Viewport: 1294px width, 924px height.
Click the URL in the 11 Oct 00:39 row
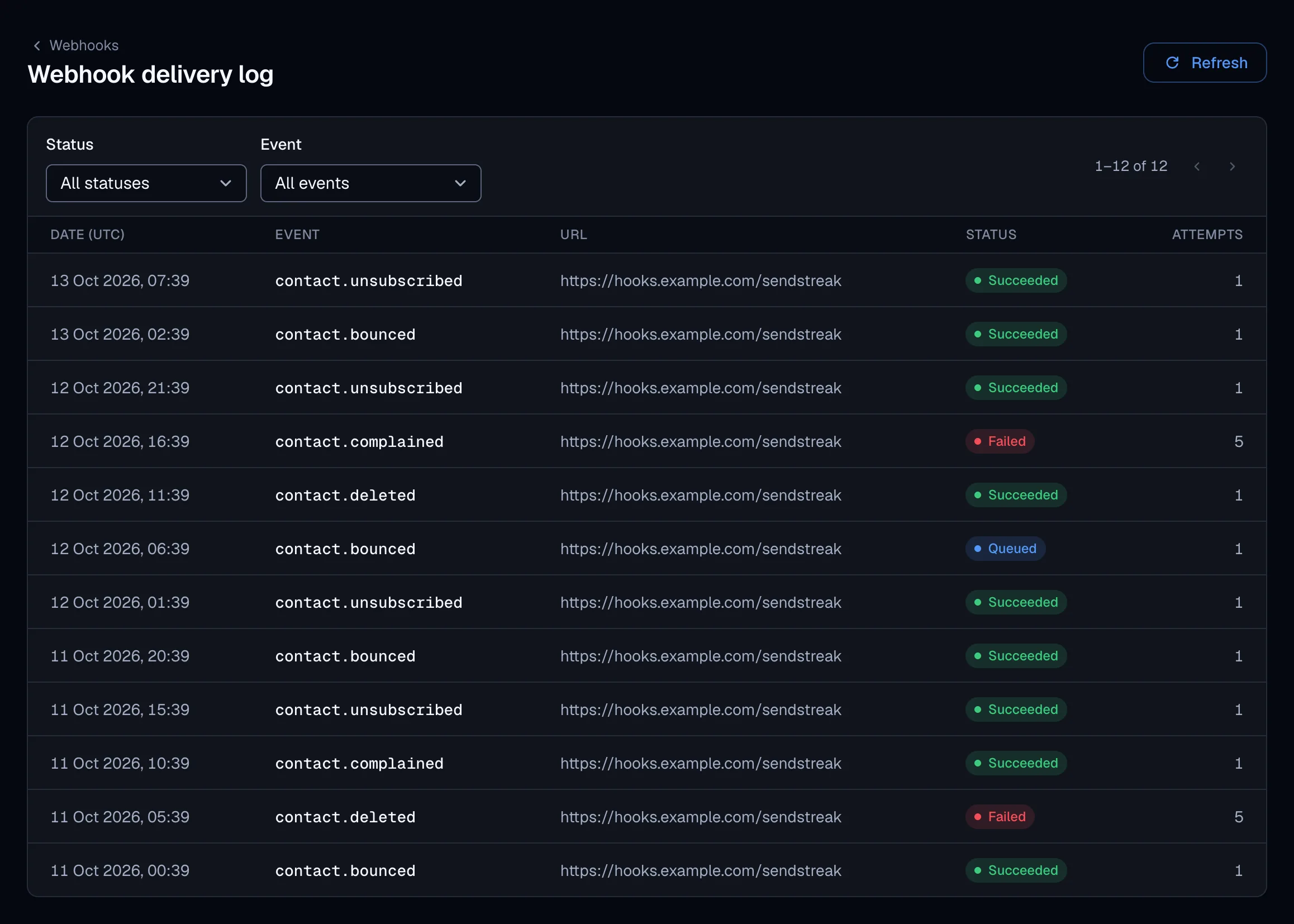pos(701,870)
